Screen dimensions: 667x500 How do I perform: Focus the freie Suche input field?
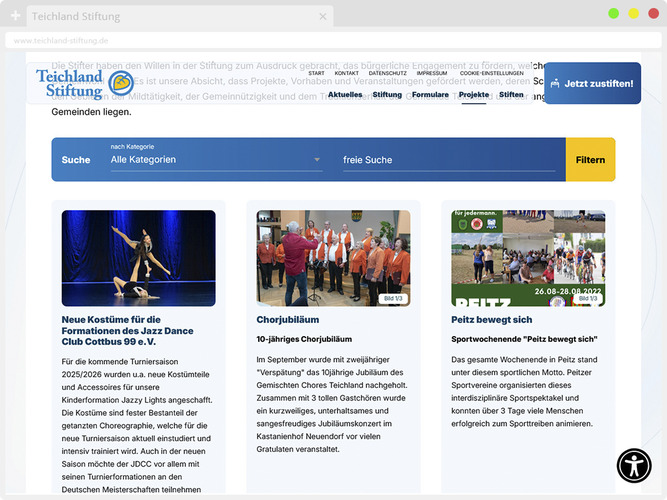(449, 160)
